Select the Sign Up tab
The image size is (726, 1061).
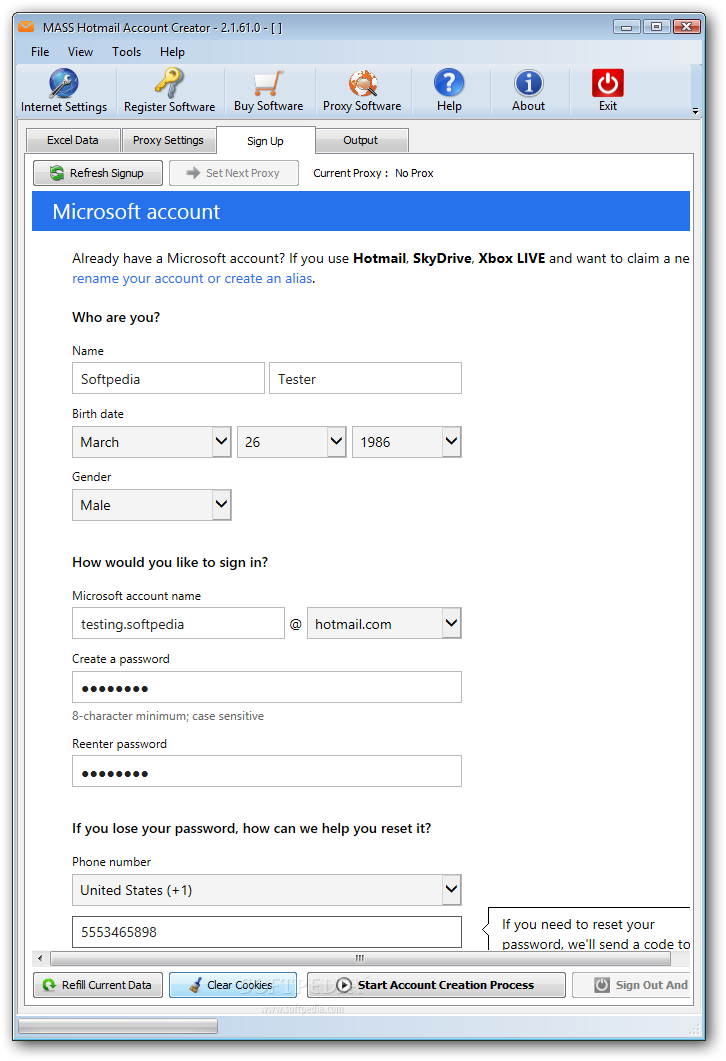tap(265, 141)
